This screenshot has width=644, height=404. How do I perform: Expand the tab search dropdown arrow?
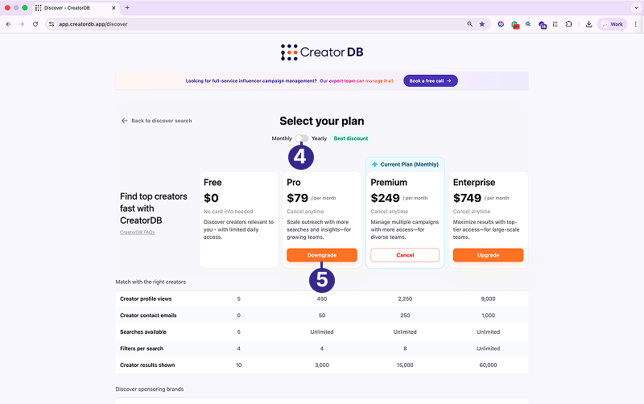click(x=635, y=7)
